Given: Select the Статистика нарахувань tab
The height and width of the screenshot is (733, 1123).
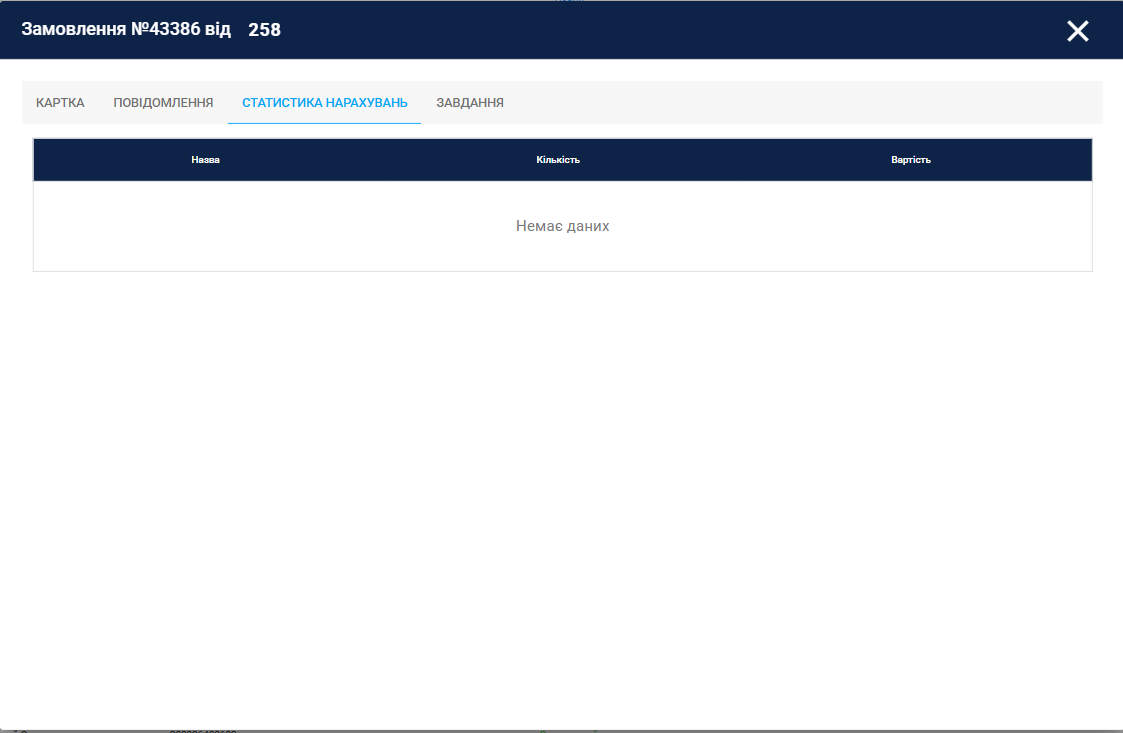Looking at the screenshot, I should pos(324,103).
